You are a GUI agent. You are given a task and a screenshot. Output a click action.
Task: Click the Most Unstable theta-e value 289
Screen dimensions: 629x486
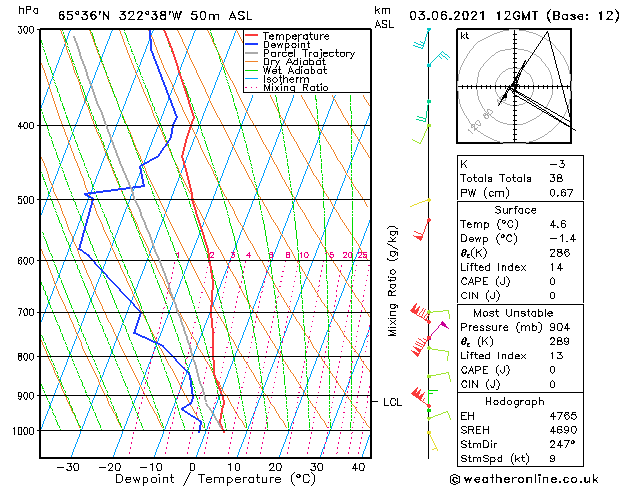560,341
